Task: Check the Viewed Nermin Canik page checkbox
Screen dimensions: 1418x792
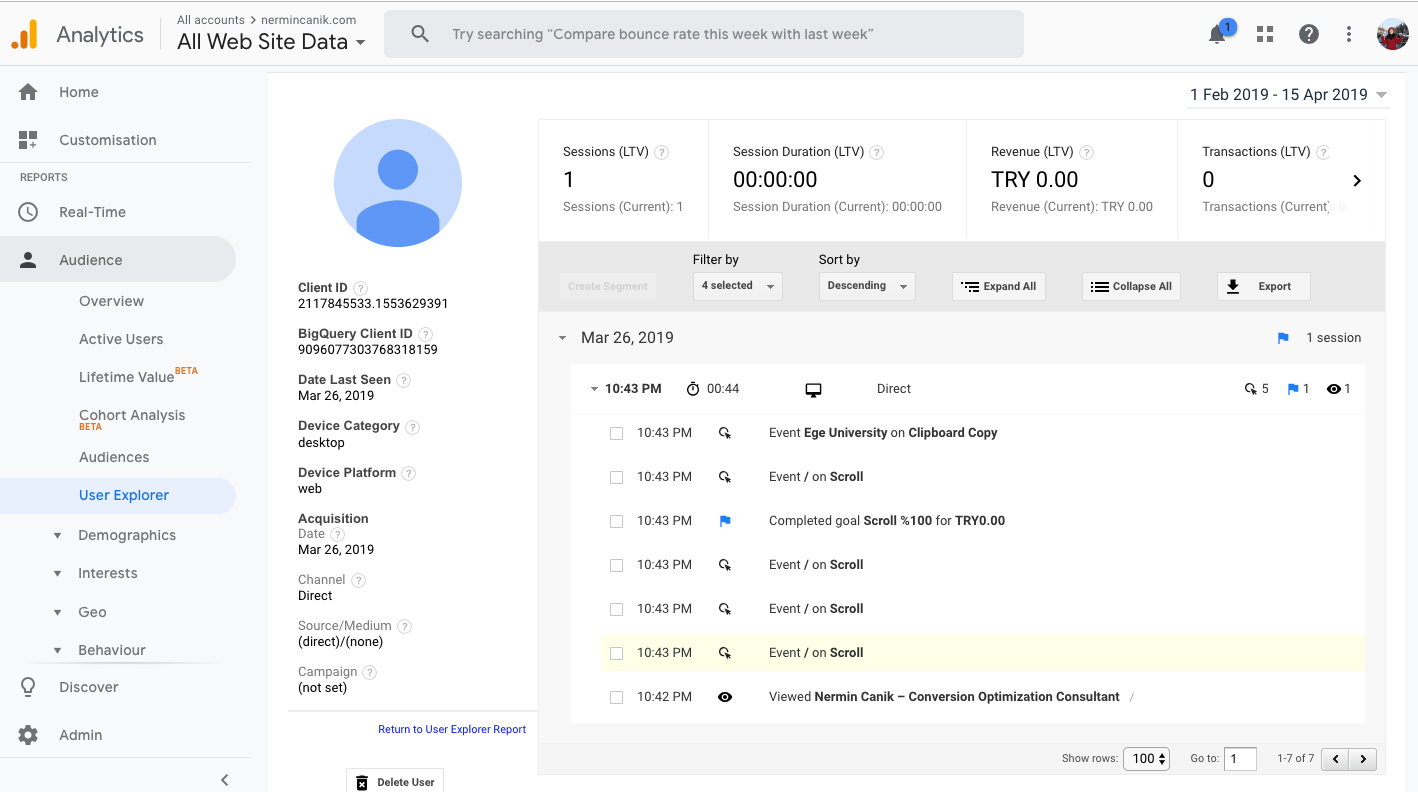Action: (x=616, y=697)
